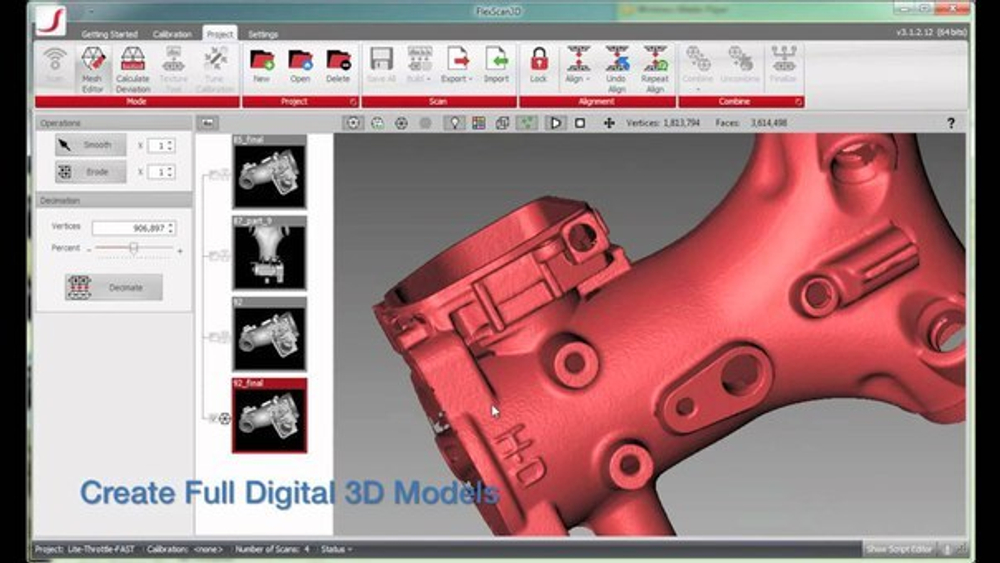Select the Calculate Deviation tool
This screenshot has width=1000, height=563.
point(133,69)
